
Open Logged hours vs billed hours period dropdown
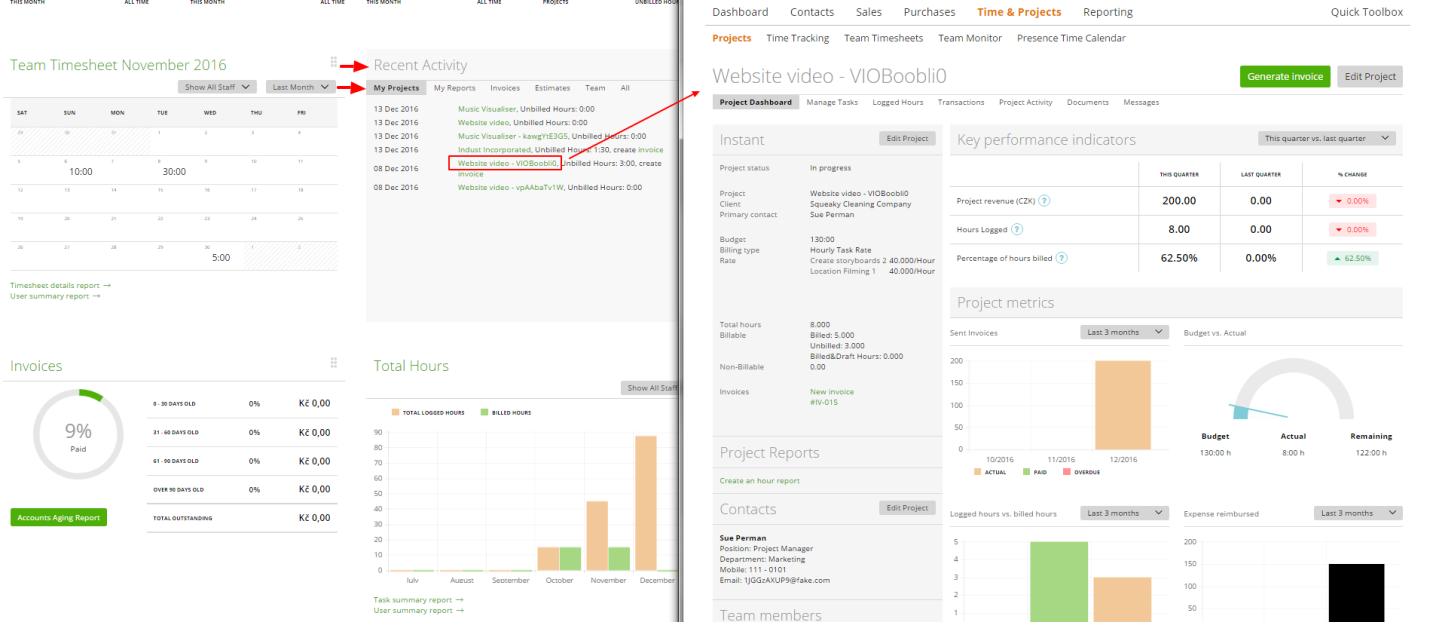pyautogui.click(x=1124, y=513)
